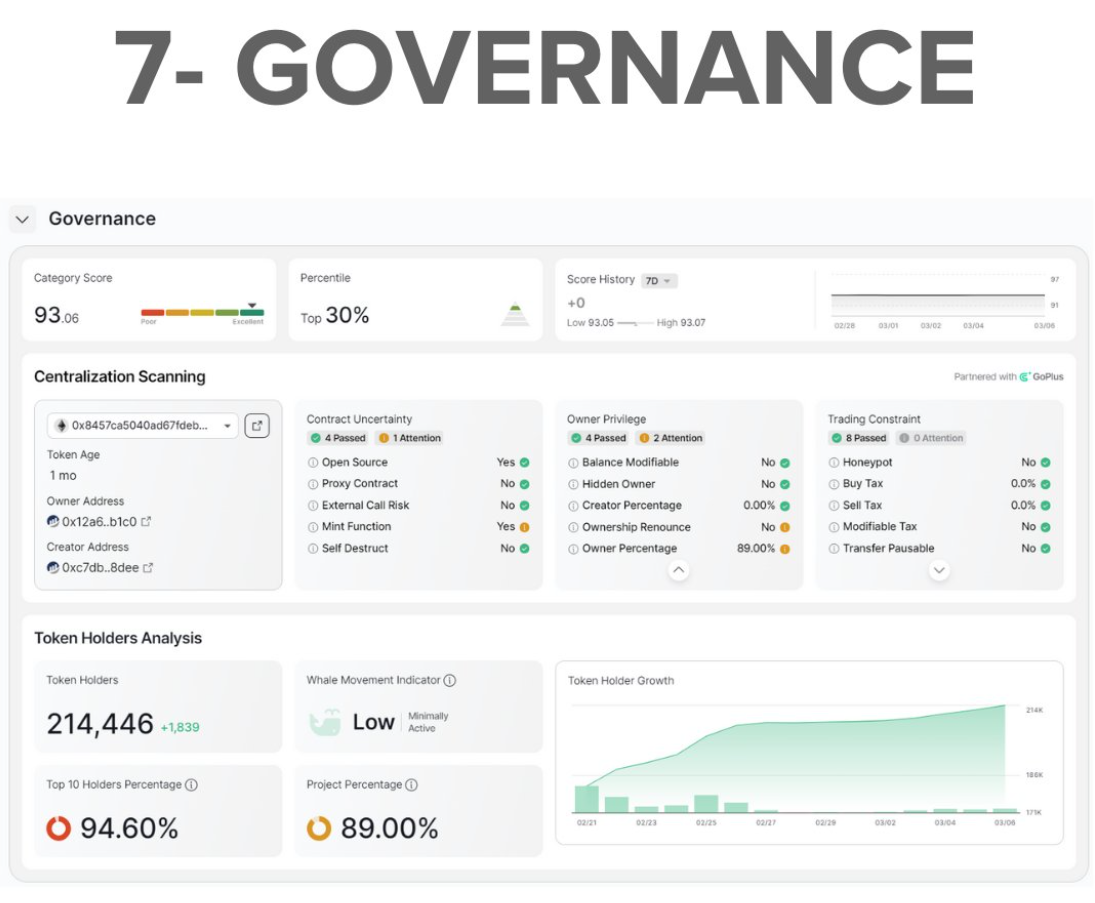Image resolution: width=1095 pixels, height=903 pixels.
Task: Click the green check status for Open Source
Action: [524, 463]
